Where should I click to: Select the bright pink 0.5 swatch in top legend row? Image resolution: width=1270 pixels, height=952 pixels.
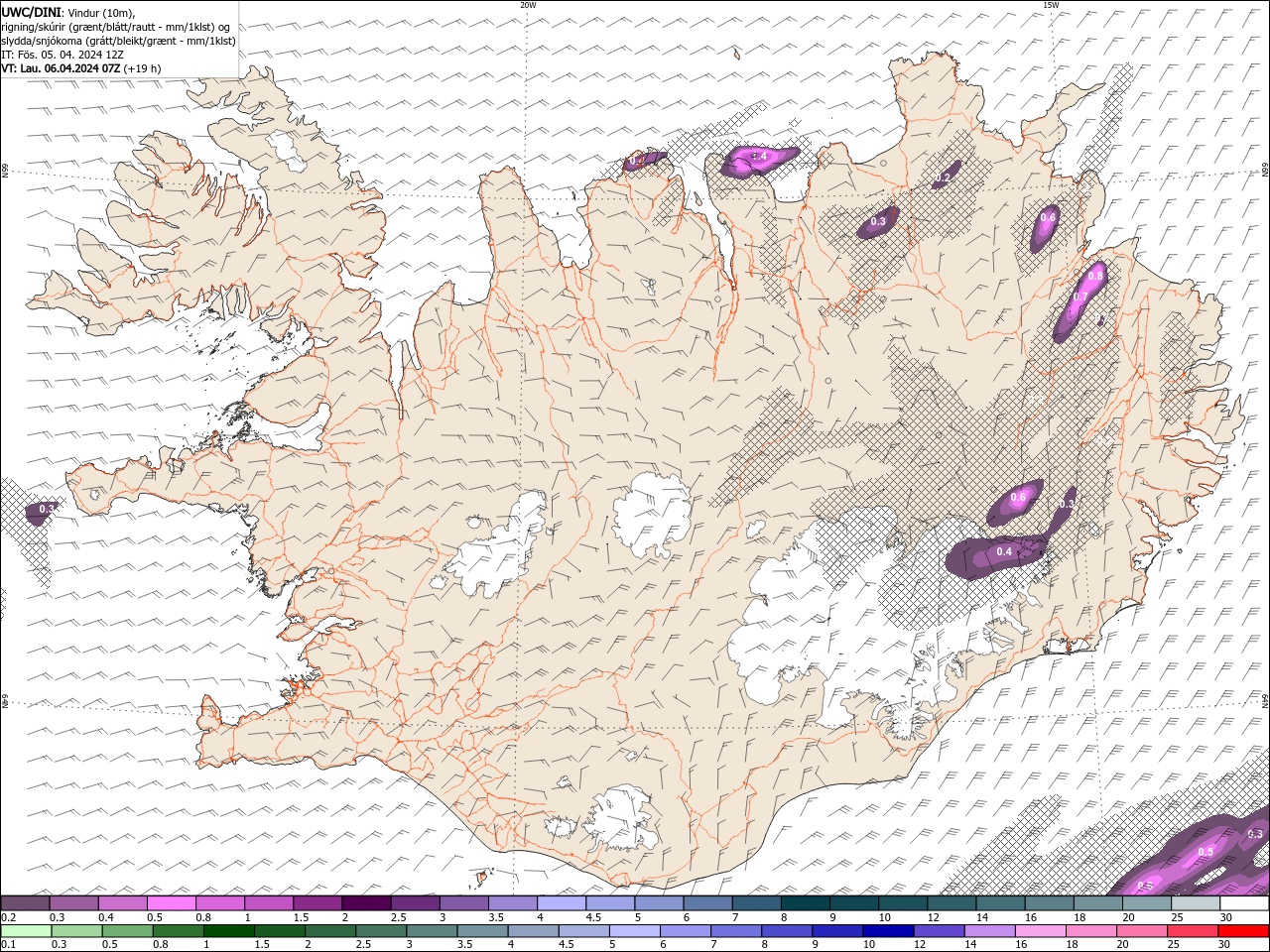point(172,903)
